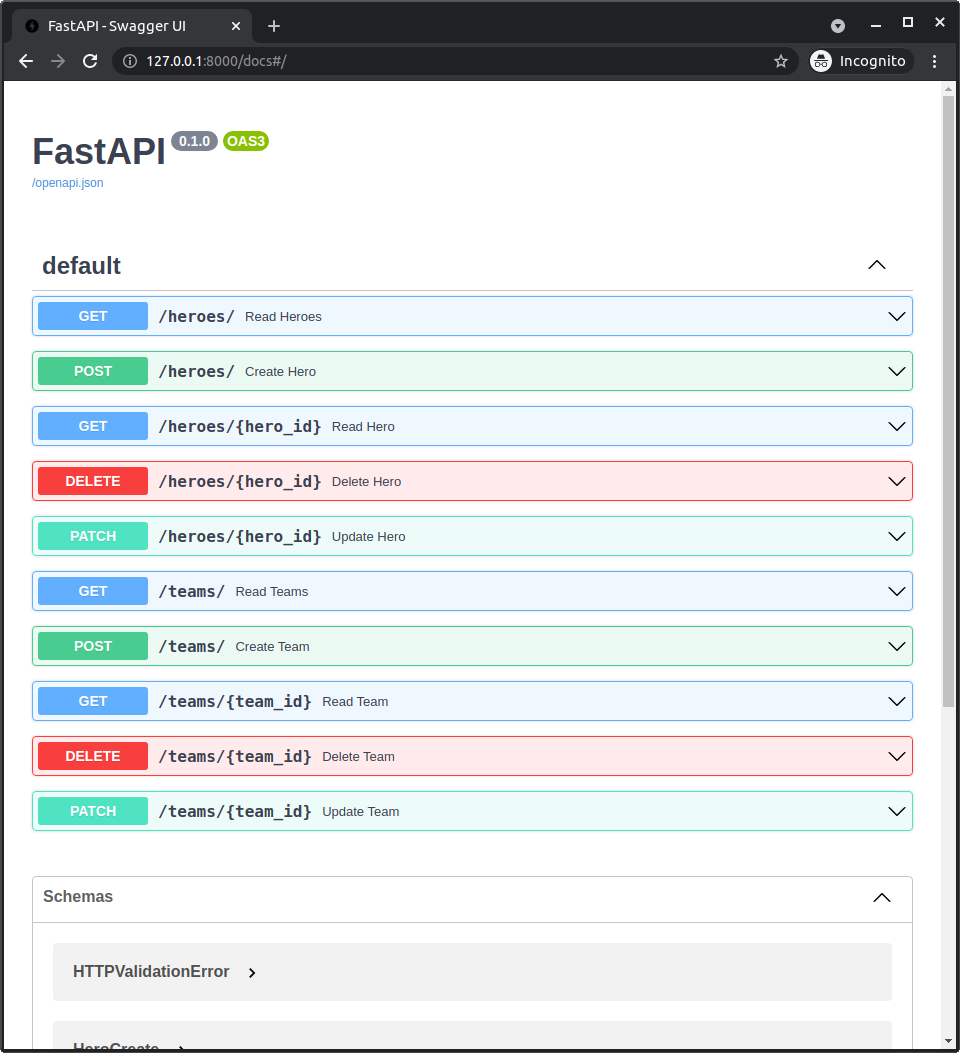This screenshot has height=1053, width=960.
Task: Click the 0.1.0 version badge
Action: pos(194,140)
